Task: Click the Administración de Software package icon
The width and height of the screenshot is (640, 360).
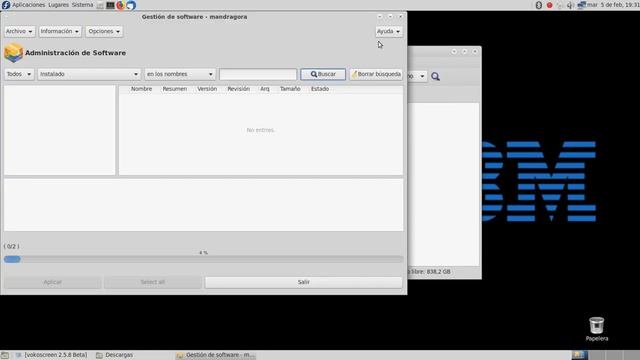Action: coord(13,53)
